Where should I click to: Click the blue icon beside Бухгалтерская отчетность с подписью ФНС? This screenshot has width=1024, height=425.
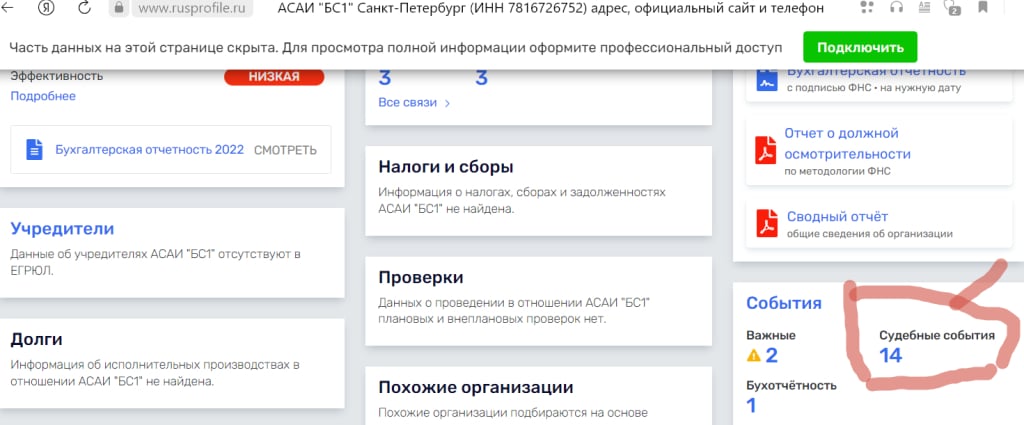(765, 80)
